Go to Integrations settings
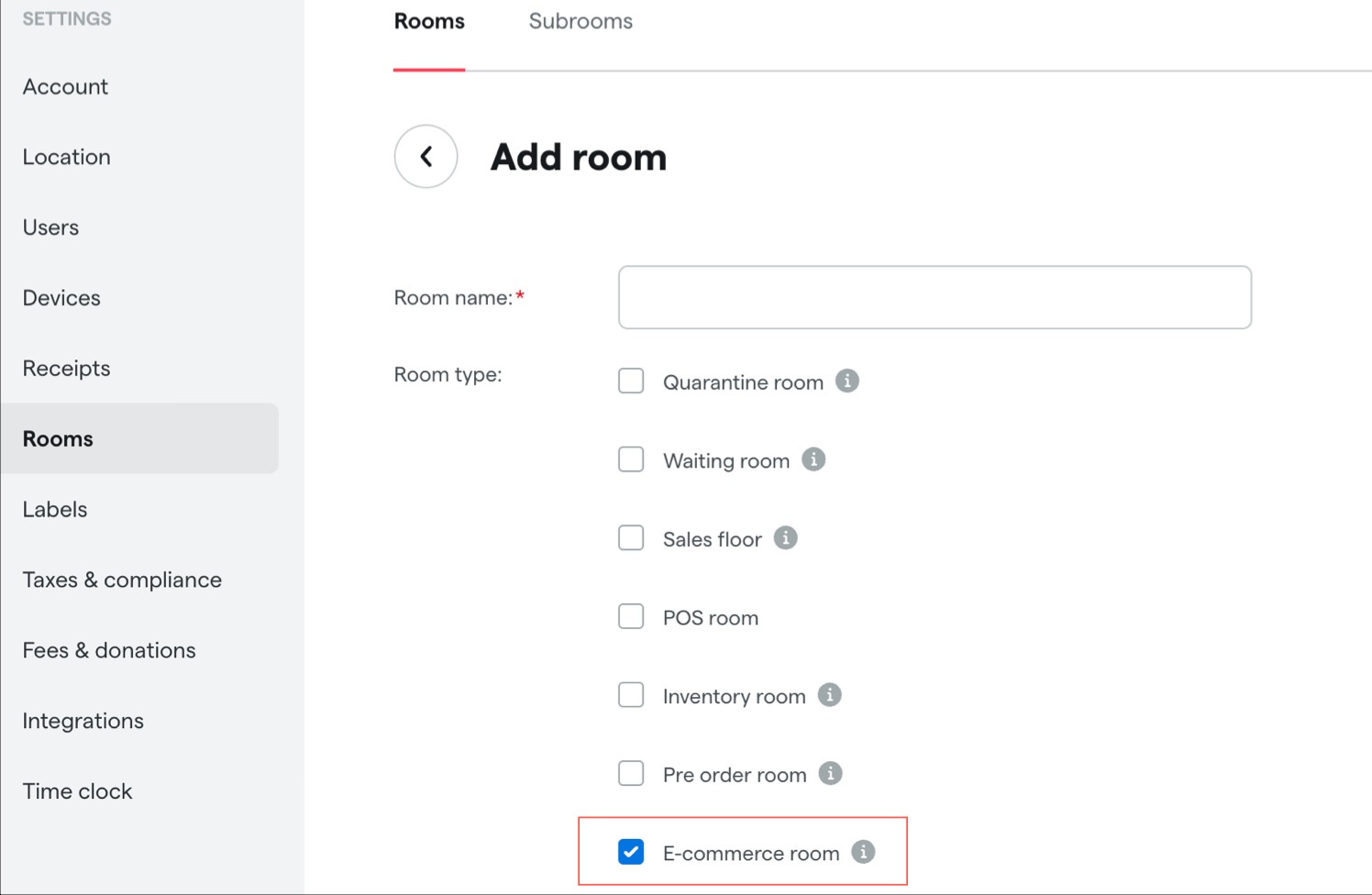Screen dimensions: 1372x895 (83, 721)
